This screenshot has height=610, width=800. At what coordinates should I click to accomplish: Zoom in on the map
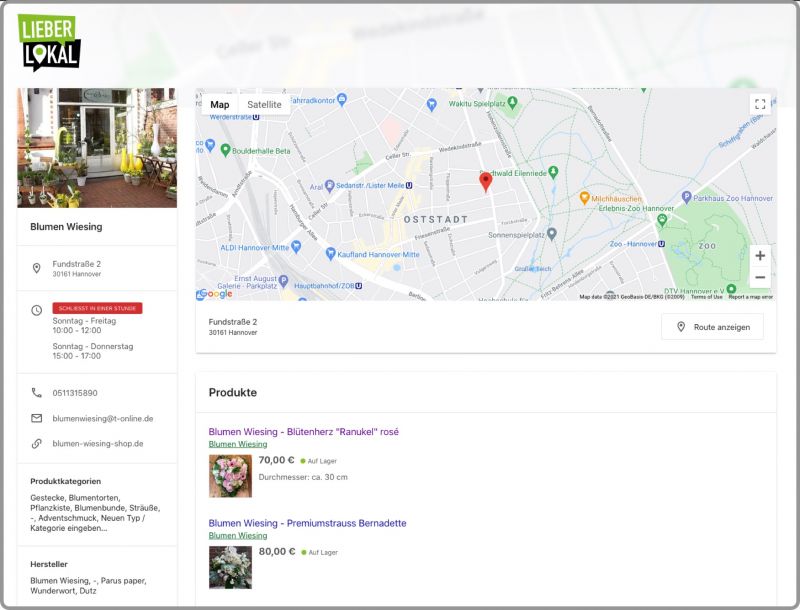(760, 256)
